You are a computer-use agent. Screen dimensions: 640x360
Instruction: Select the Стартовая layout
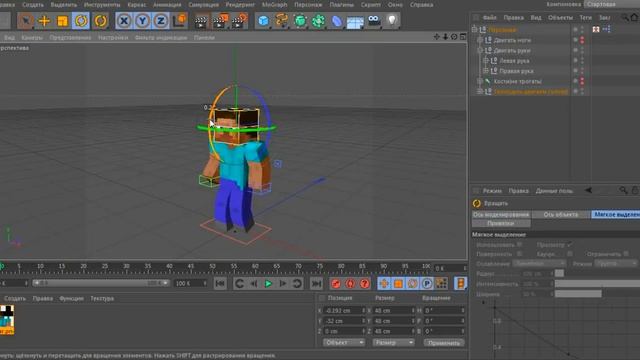602,4
